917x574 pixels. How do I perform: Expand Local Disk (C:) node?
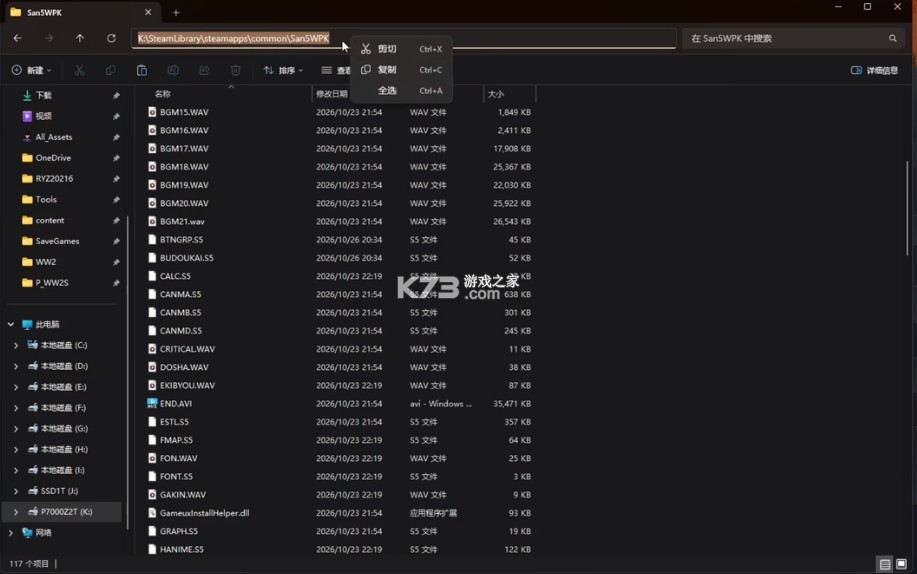click(16, 345)
